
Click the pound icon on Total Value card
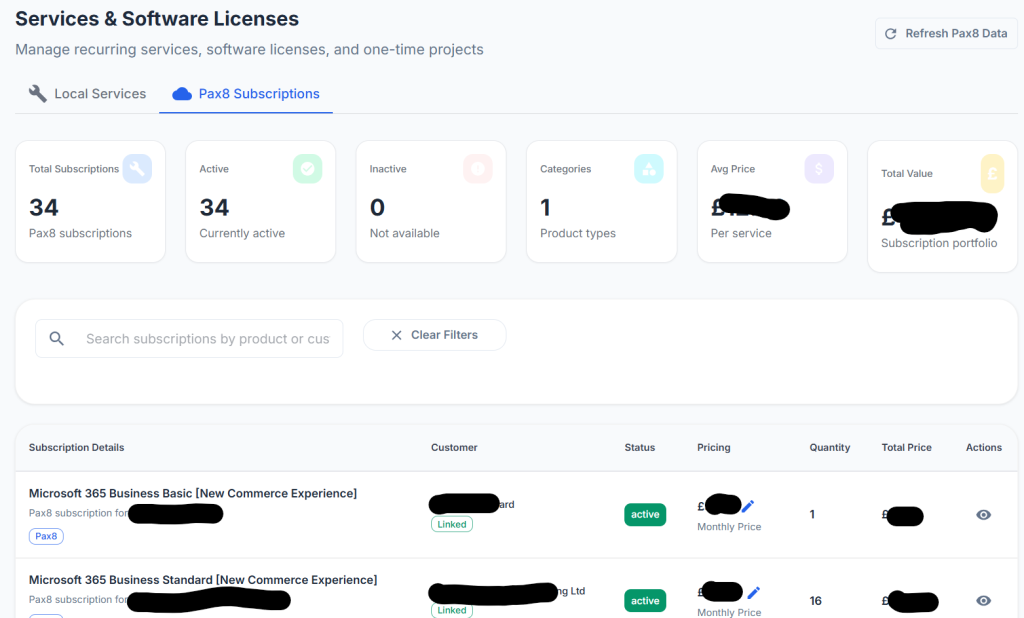click(992, 173)
